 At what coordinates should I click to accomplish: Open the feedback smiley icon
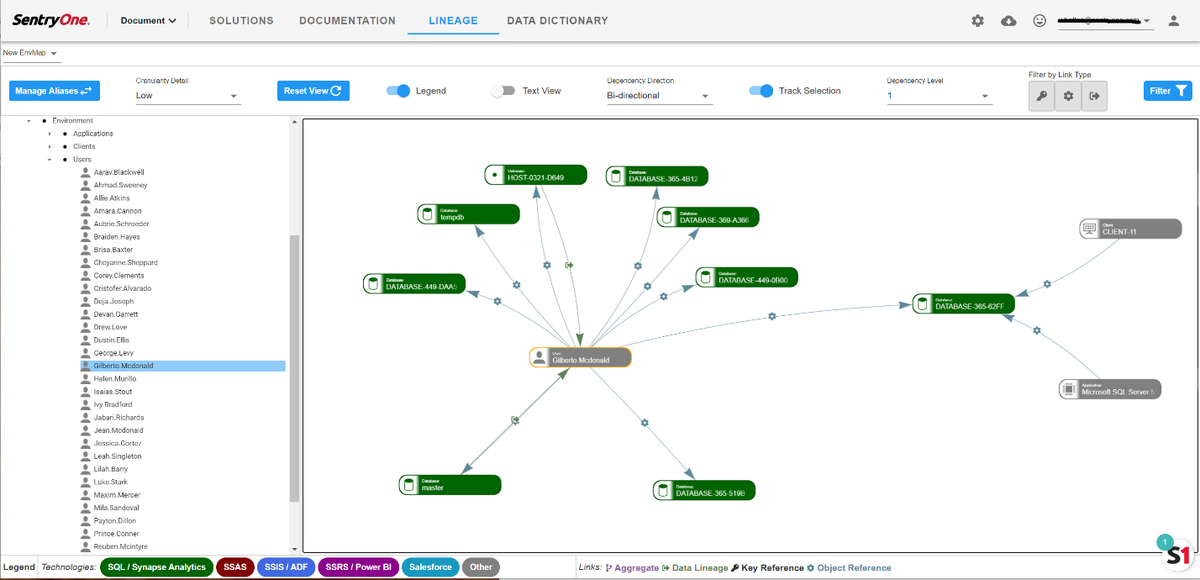coord(1040,21)
